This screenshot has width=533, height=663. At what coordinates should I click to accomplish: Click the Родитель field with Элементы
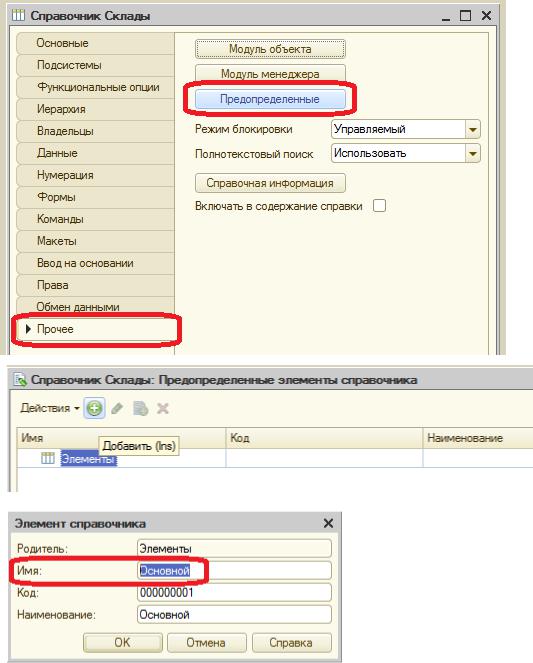235,549
